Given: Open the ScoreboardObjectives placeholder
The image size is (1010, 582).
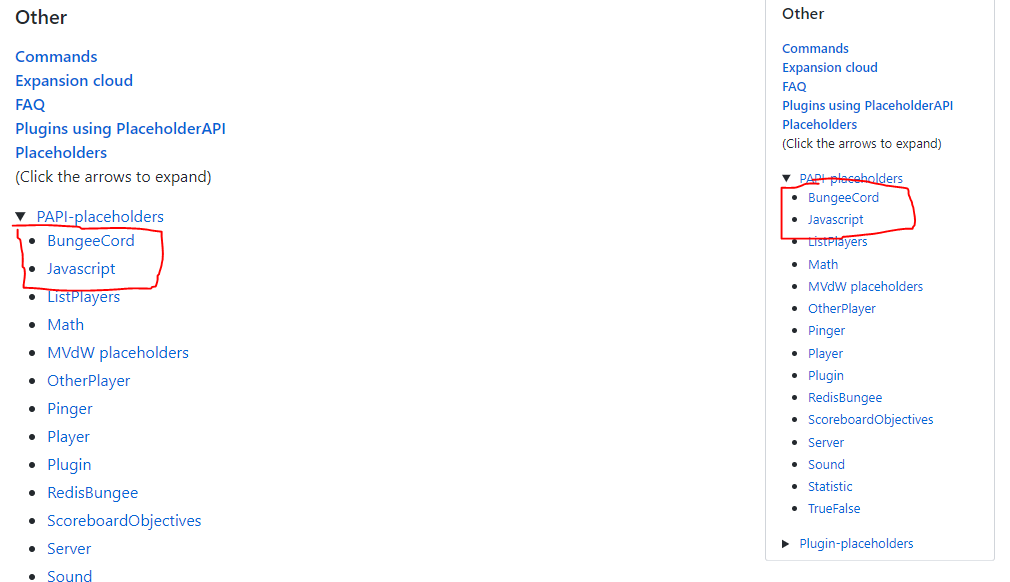Looking at the screenshot, I should point(124,520).
